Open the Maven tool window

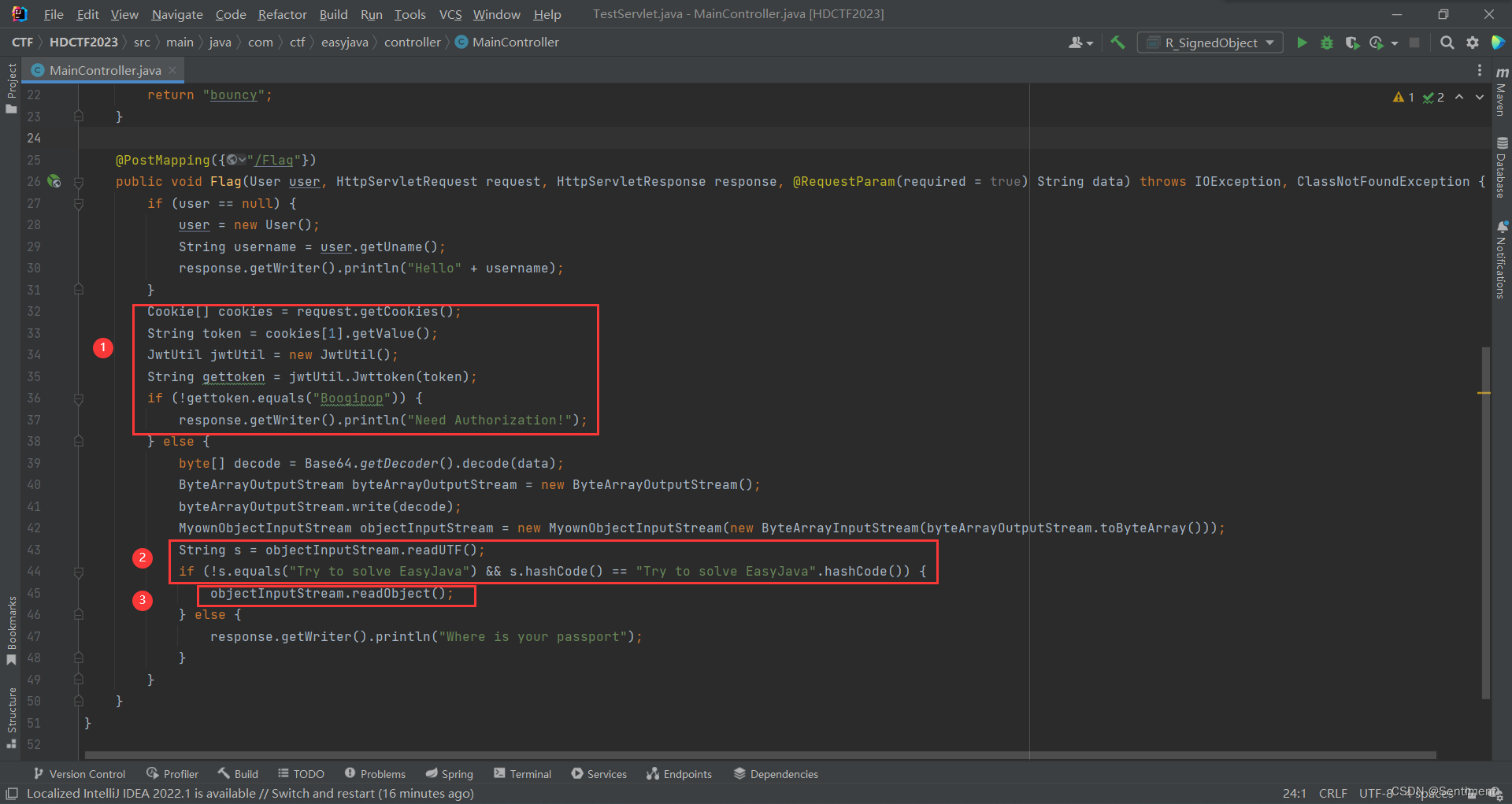1502,91
